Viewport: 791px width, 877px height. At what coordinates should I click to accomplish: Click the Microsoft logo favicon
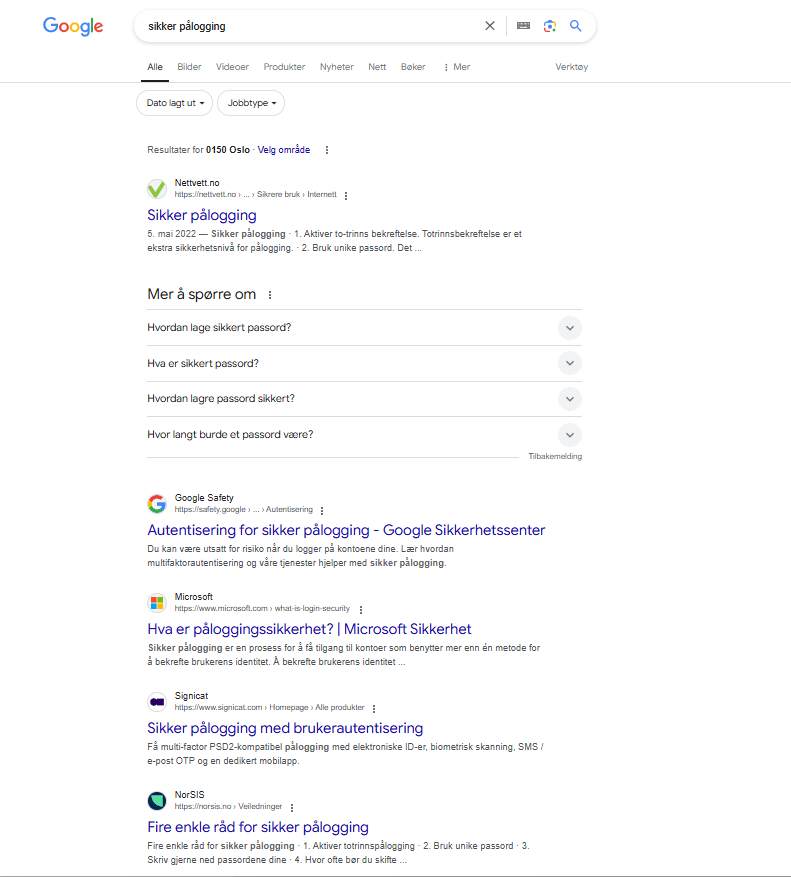[x=157, y=603]
